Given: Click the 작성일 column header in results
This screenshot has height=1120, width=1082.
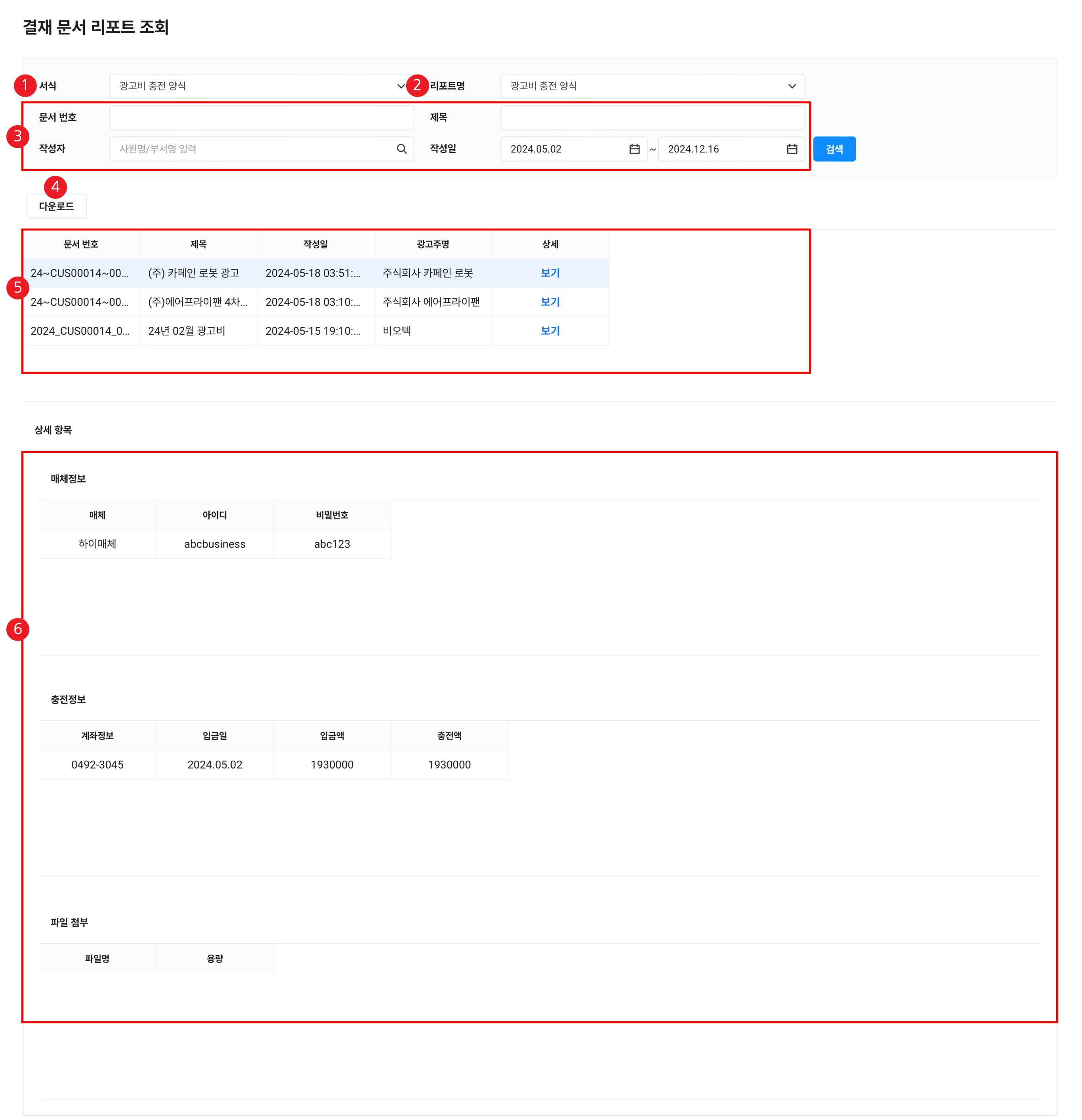Looking at the screenshot, I should (x=315, y=244).
